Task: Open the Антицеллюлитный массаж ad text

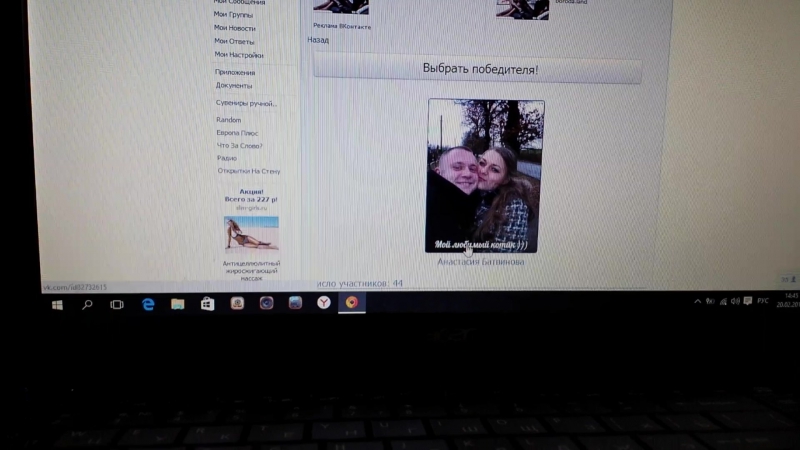Action: point(251,270)
